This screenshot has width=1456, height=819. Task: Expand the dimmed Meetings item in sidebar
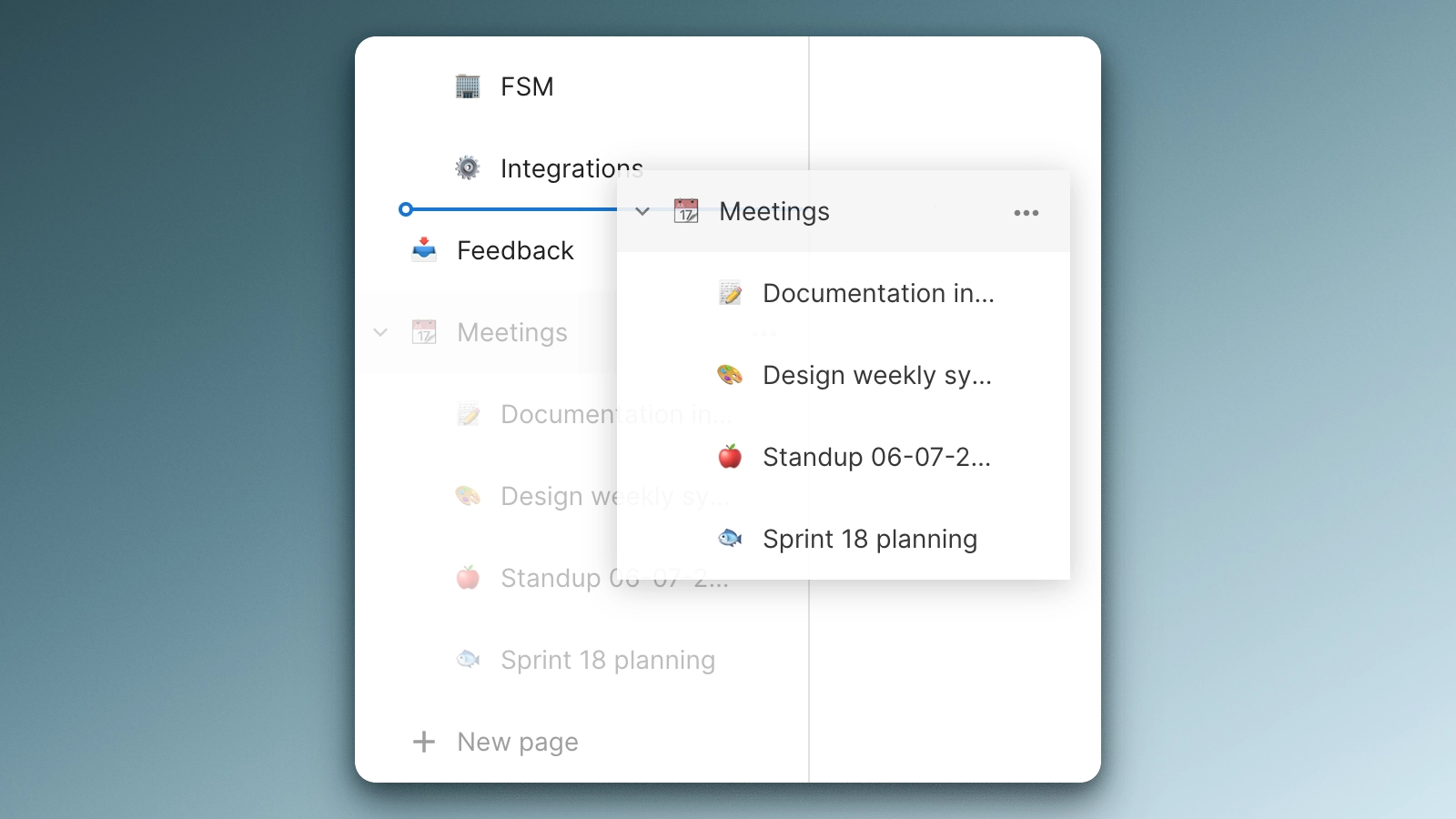tap(380, 332)
